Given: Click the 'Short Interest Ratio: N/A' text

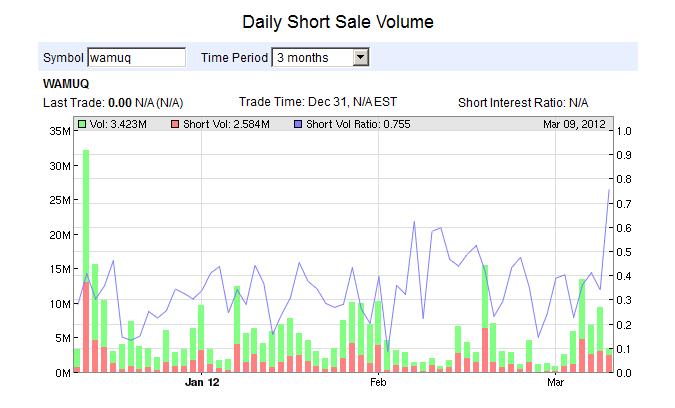Looking at the screenshot, I should [x=523, y=103].
